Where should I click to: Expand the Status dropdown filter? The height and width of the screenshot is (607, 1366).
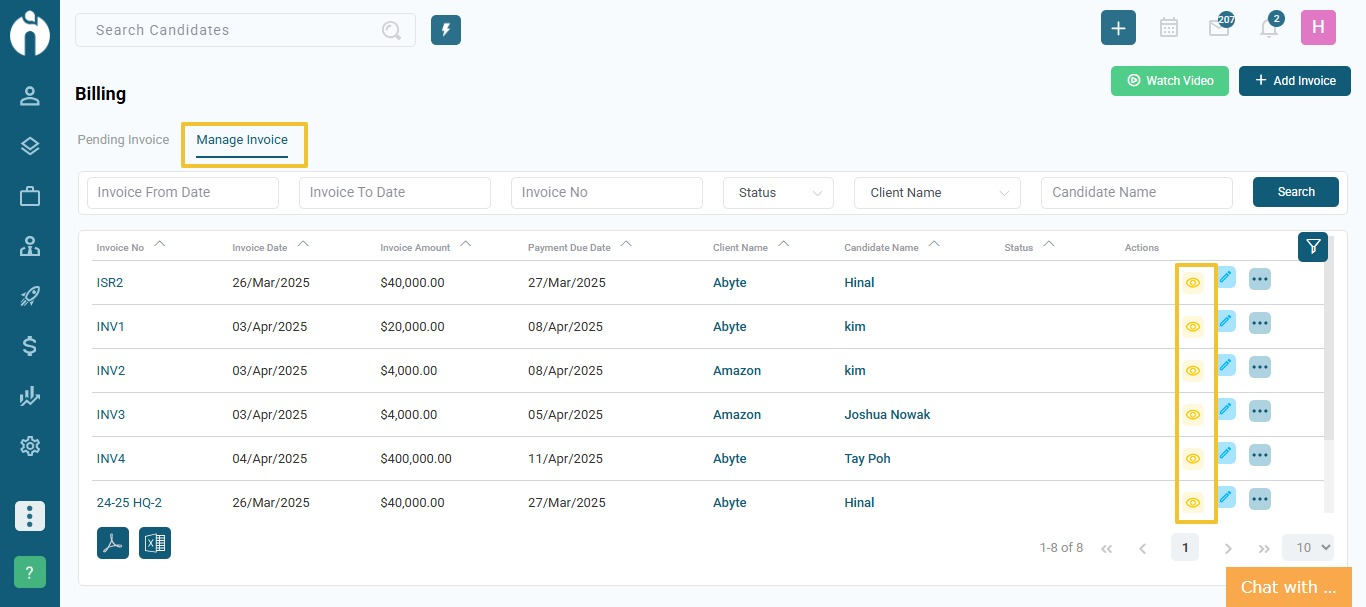[778, 193]
